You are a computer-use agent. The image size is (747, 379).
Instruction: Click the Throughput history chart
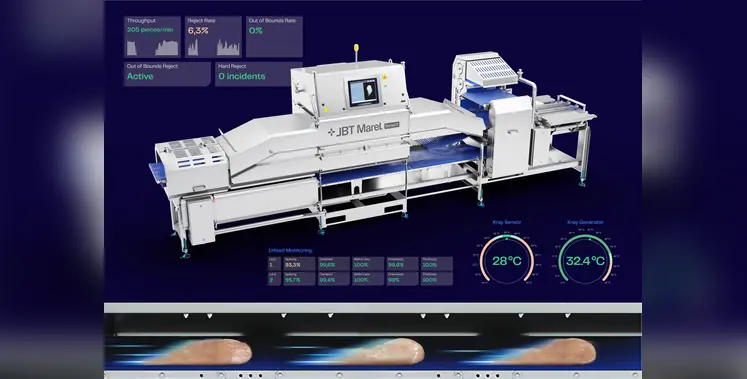click(x=152, y=48)
